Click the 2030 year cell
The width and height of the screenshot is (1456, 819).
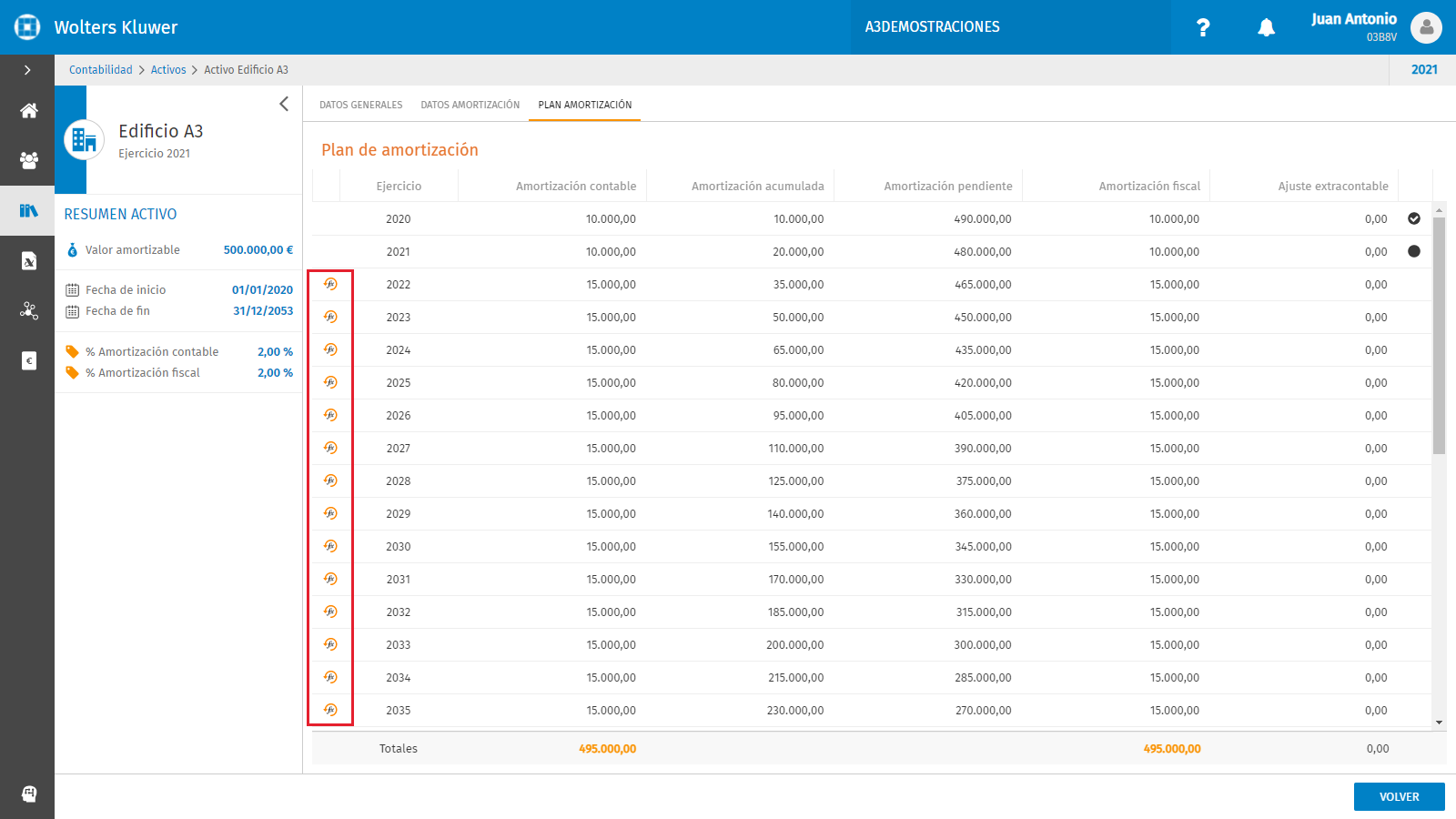[399, 546]
